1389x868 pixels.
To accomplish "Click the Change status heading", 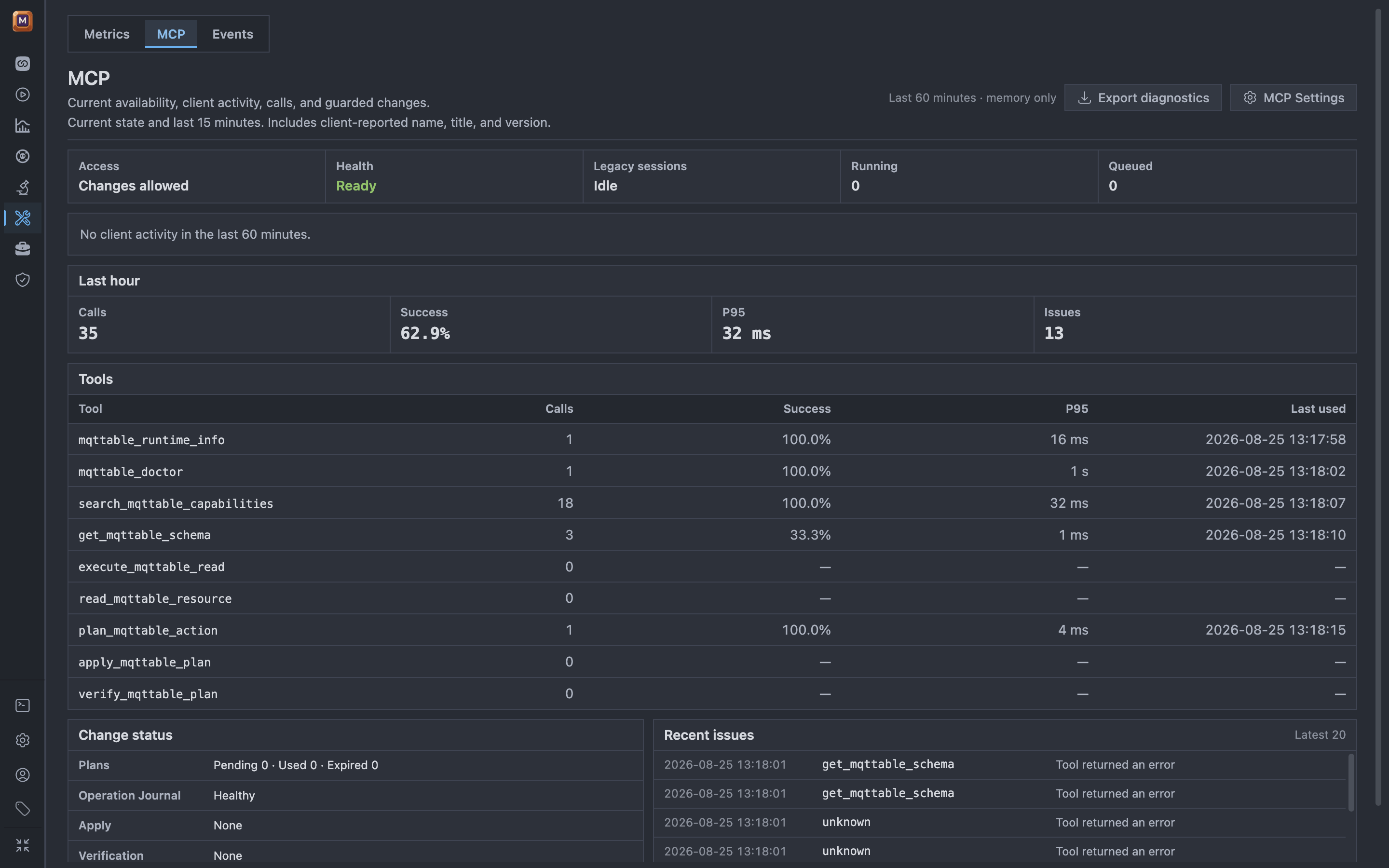I will coord(125,735).
